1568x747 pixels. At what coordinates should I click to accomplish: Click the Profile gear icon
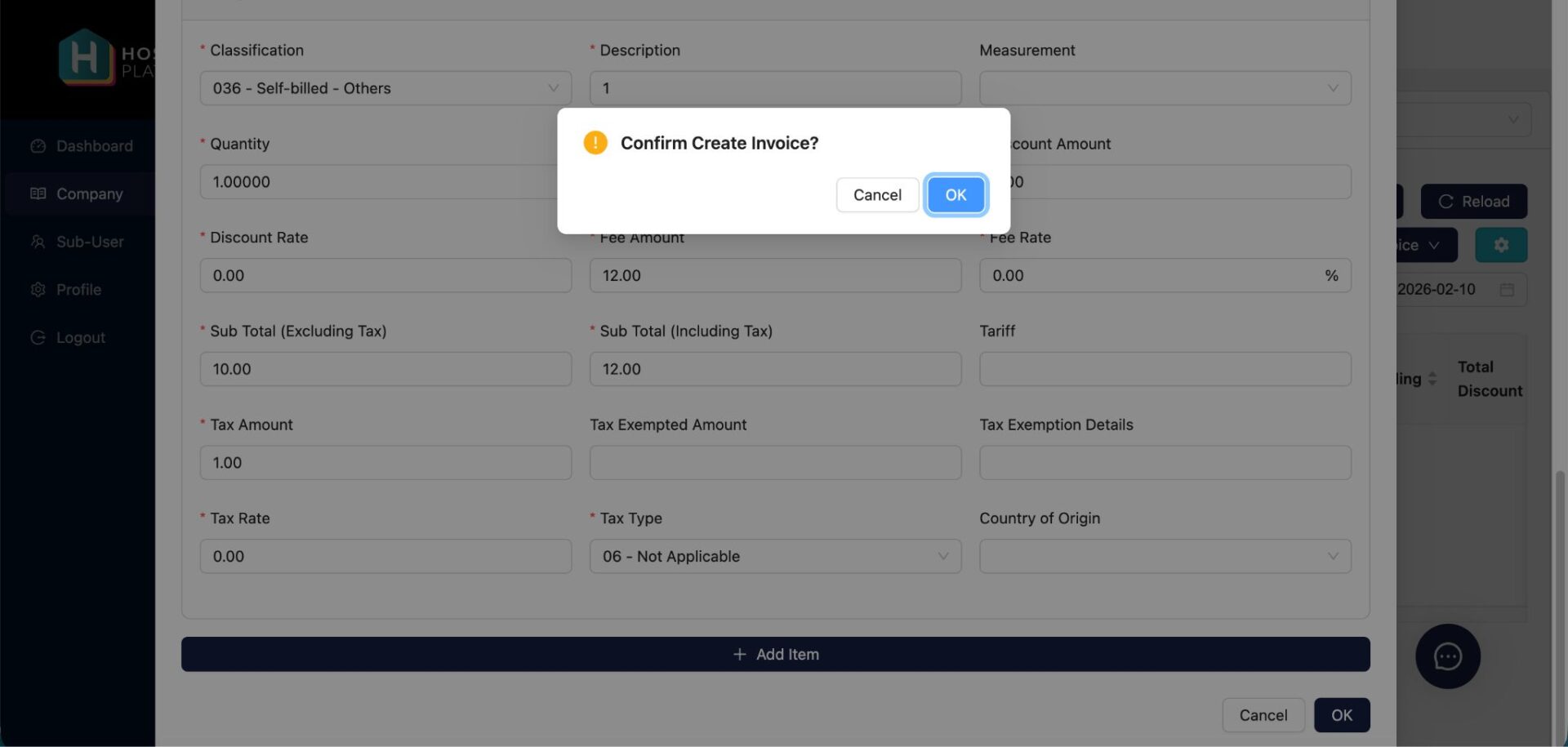point(38,289)
